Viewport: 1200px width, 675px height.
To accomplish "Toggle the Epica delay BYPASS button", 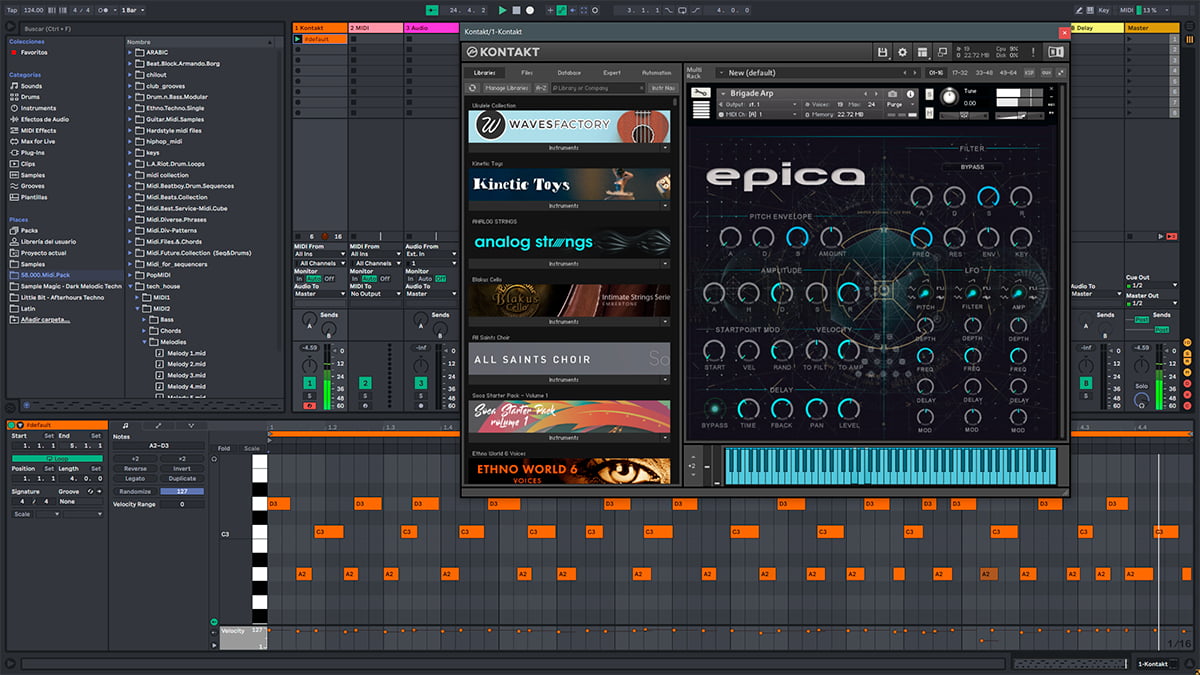I will click(x=715, y=409).
